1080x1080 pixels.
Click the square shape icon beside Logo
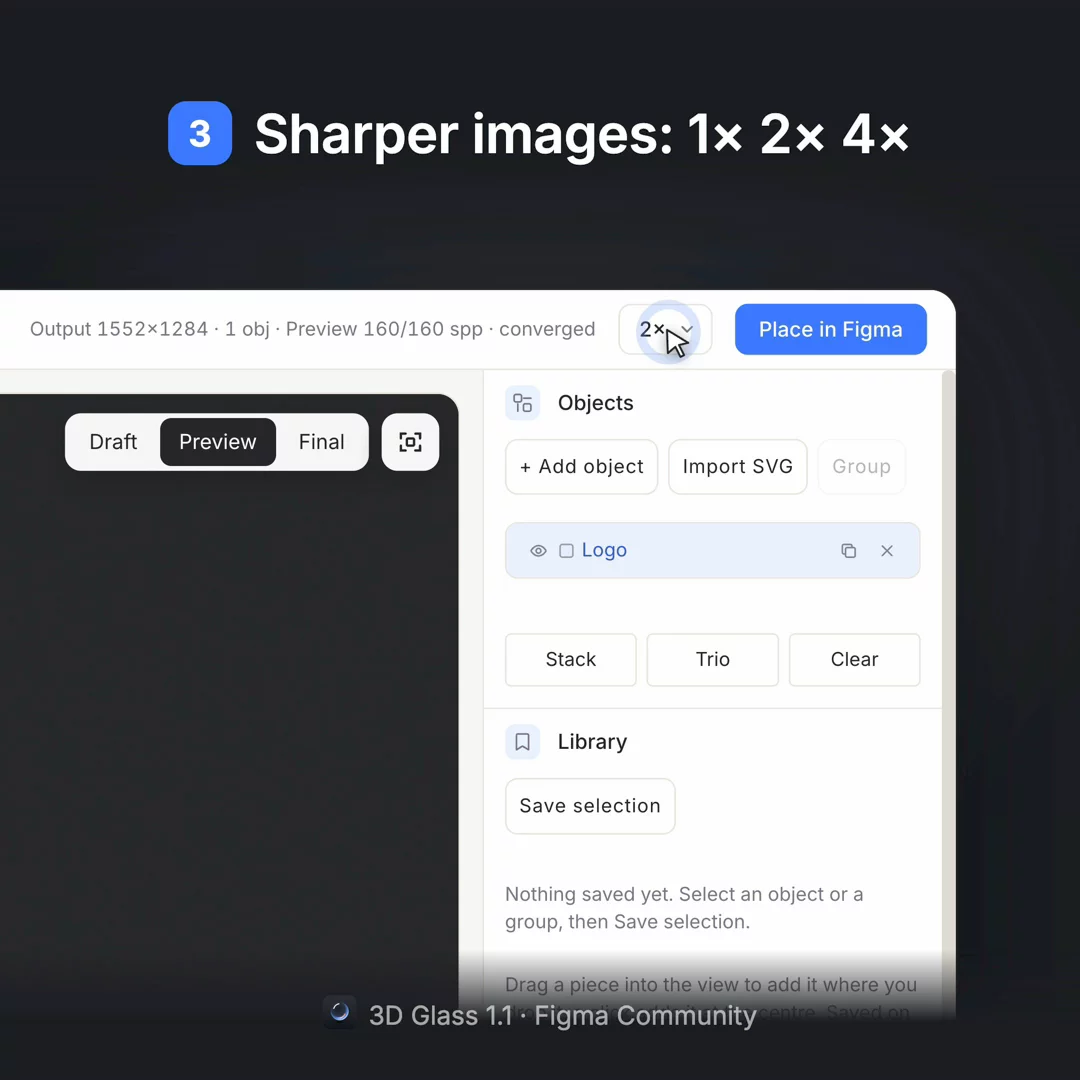pos(566,550)
